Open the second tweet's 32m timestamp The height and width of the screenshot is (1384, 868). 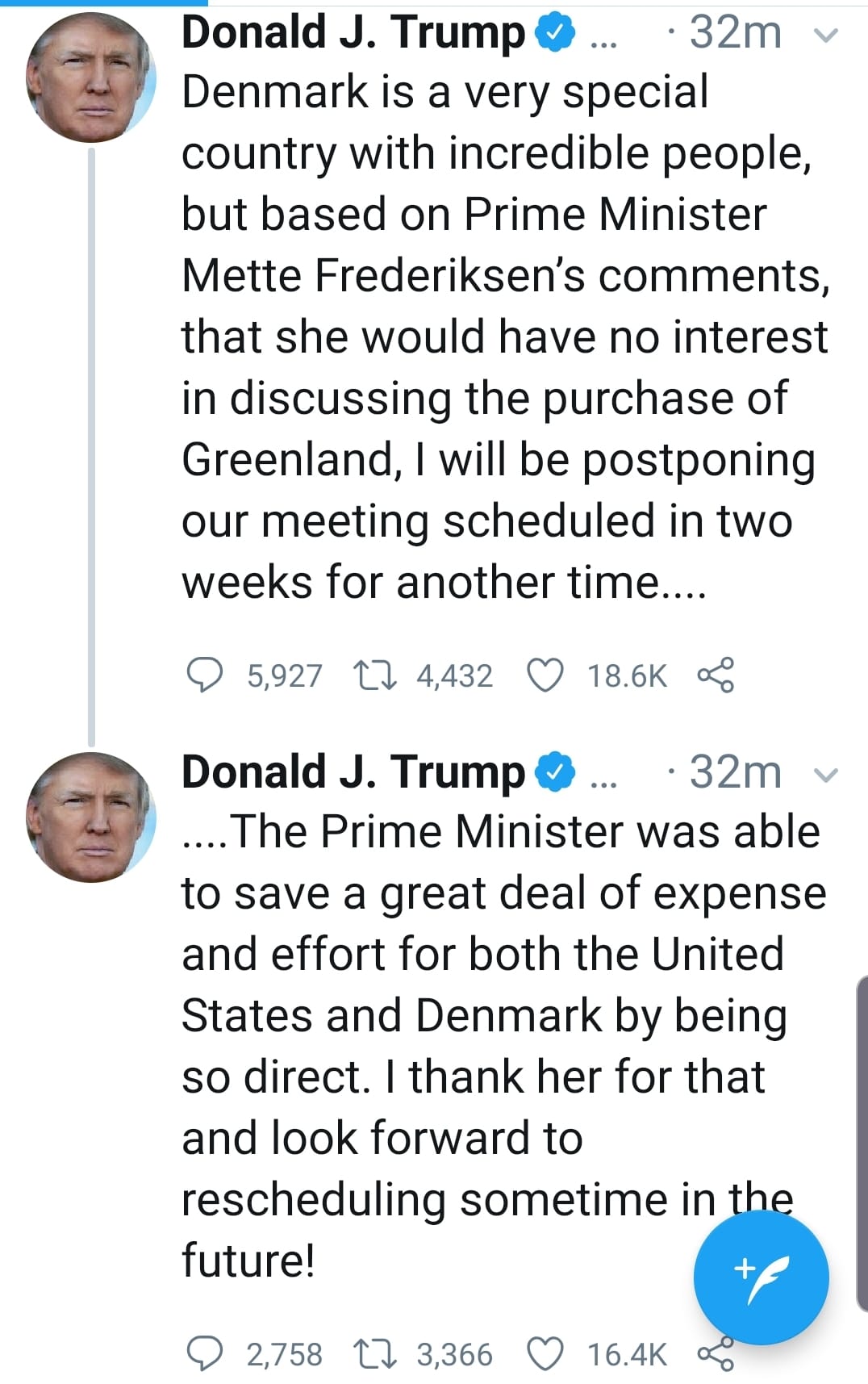[x=735, y=773]
